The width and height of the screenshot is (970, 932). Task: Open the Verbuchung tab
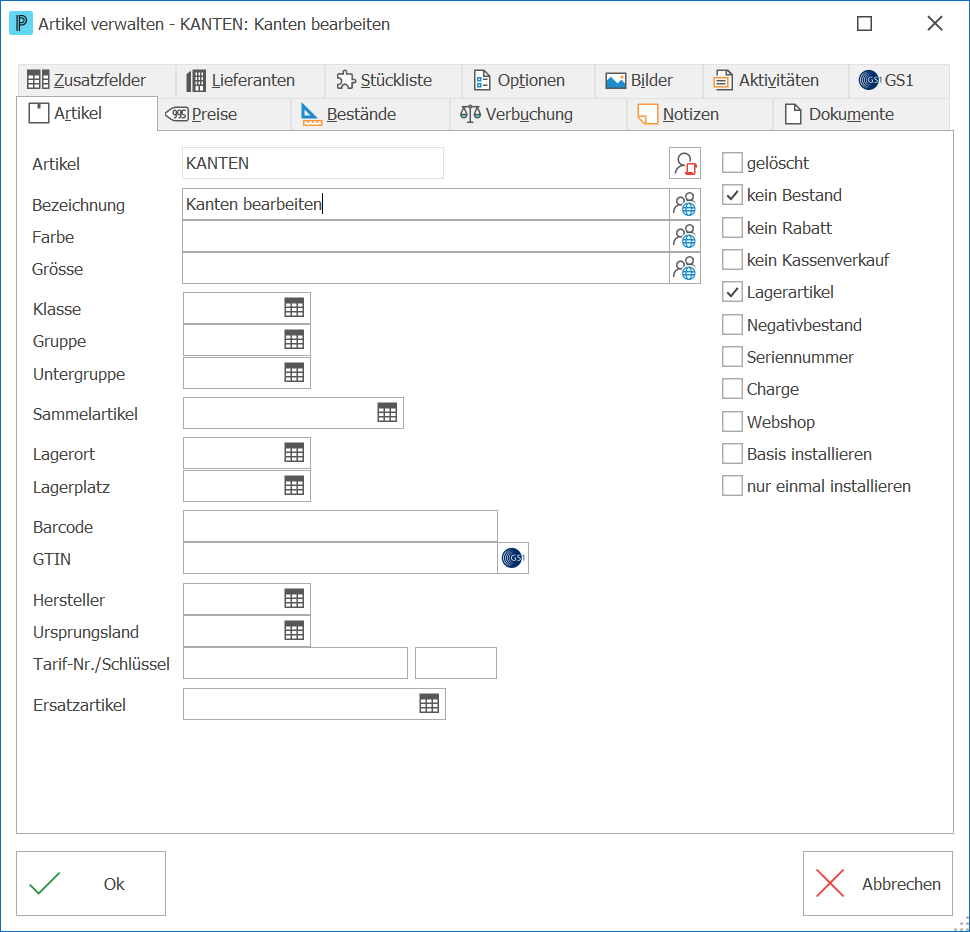(539, 114)
